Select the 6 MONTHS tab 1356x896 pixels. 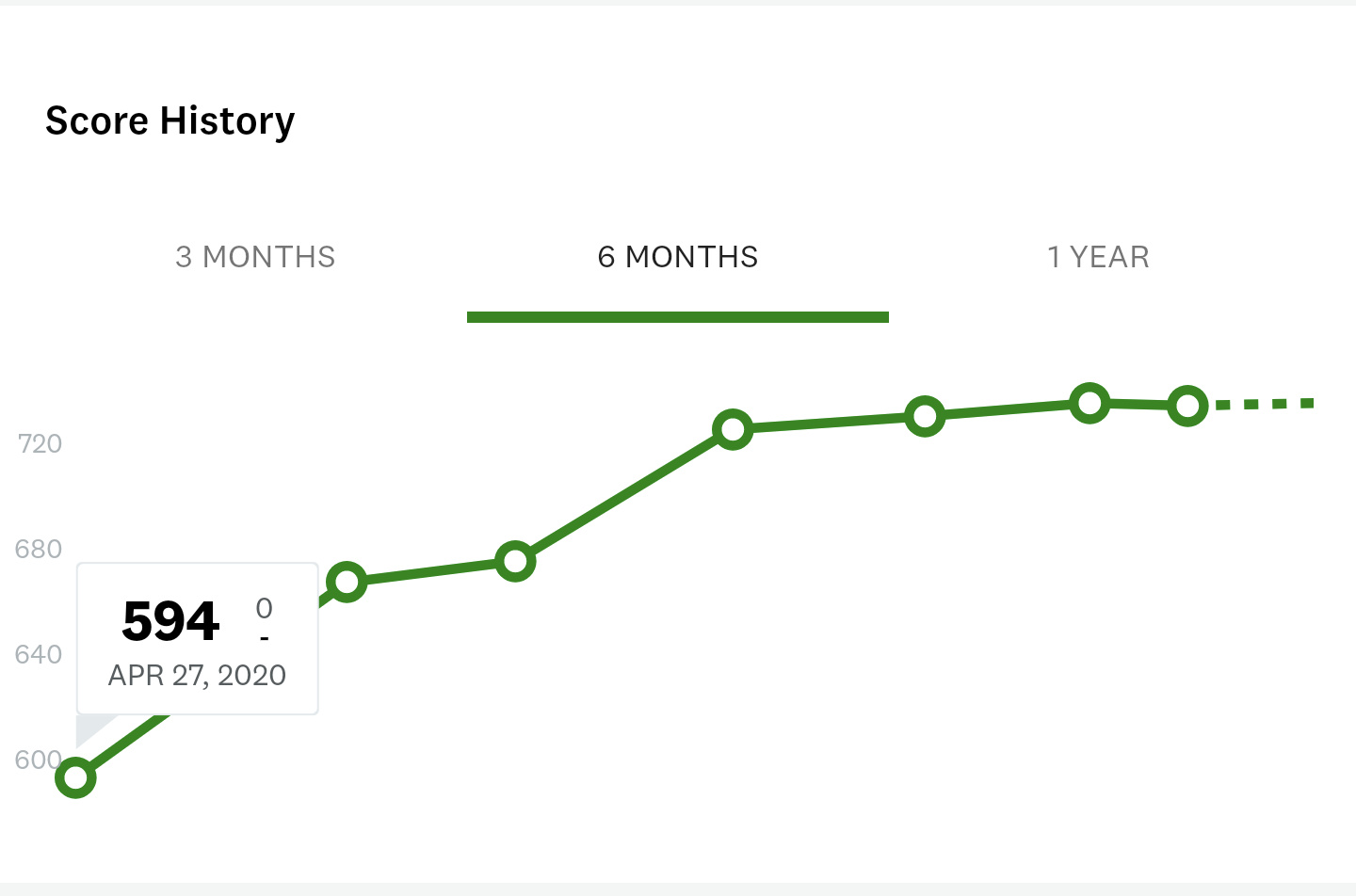677,257
